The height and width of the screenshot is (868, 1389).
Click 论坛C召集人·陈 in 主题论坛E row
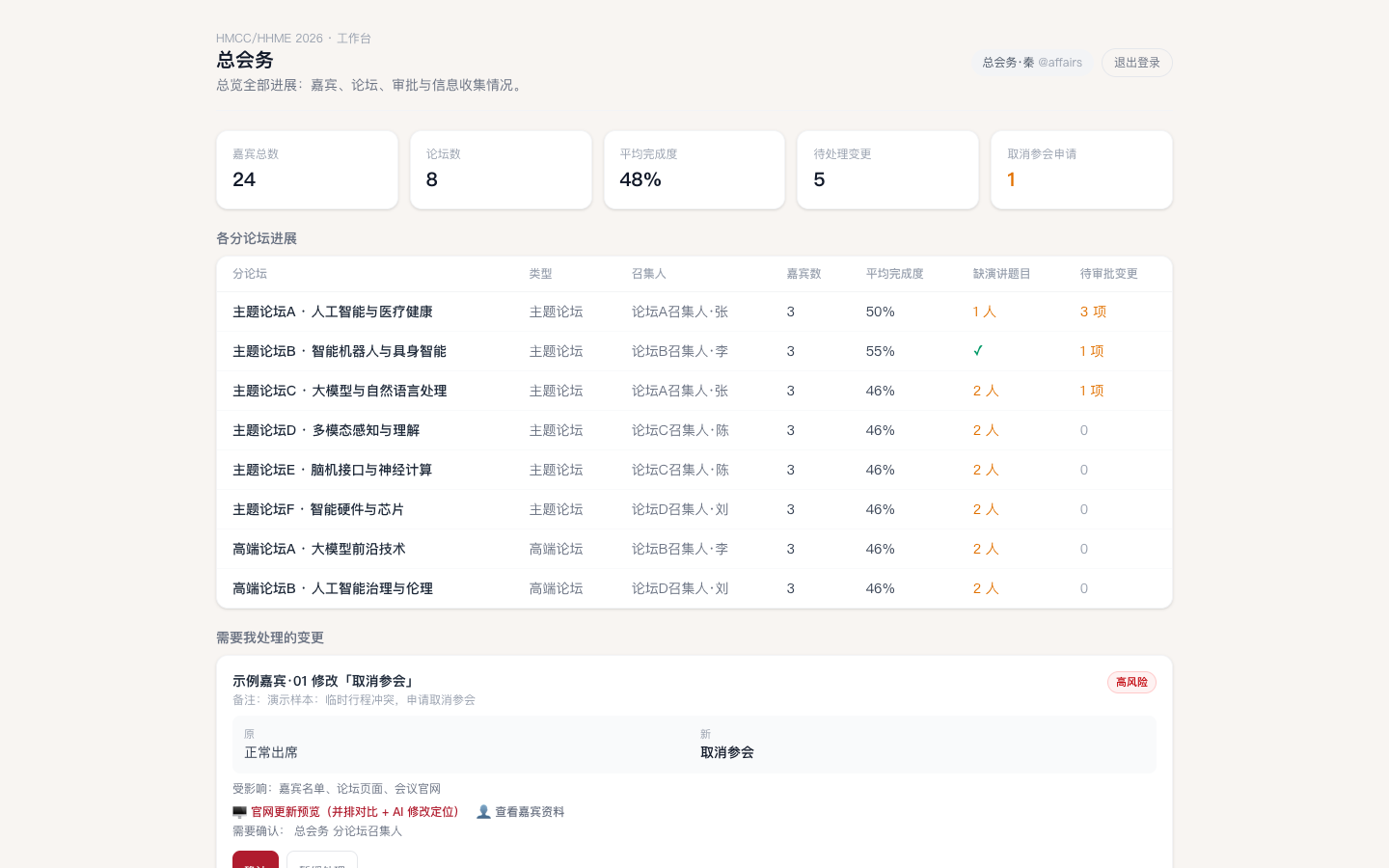tap(680, 470)
